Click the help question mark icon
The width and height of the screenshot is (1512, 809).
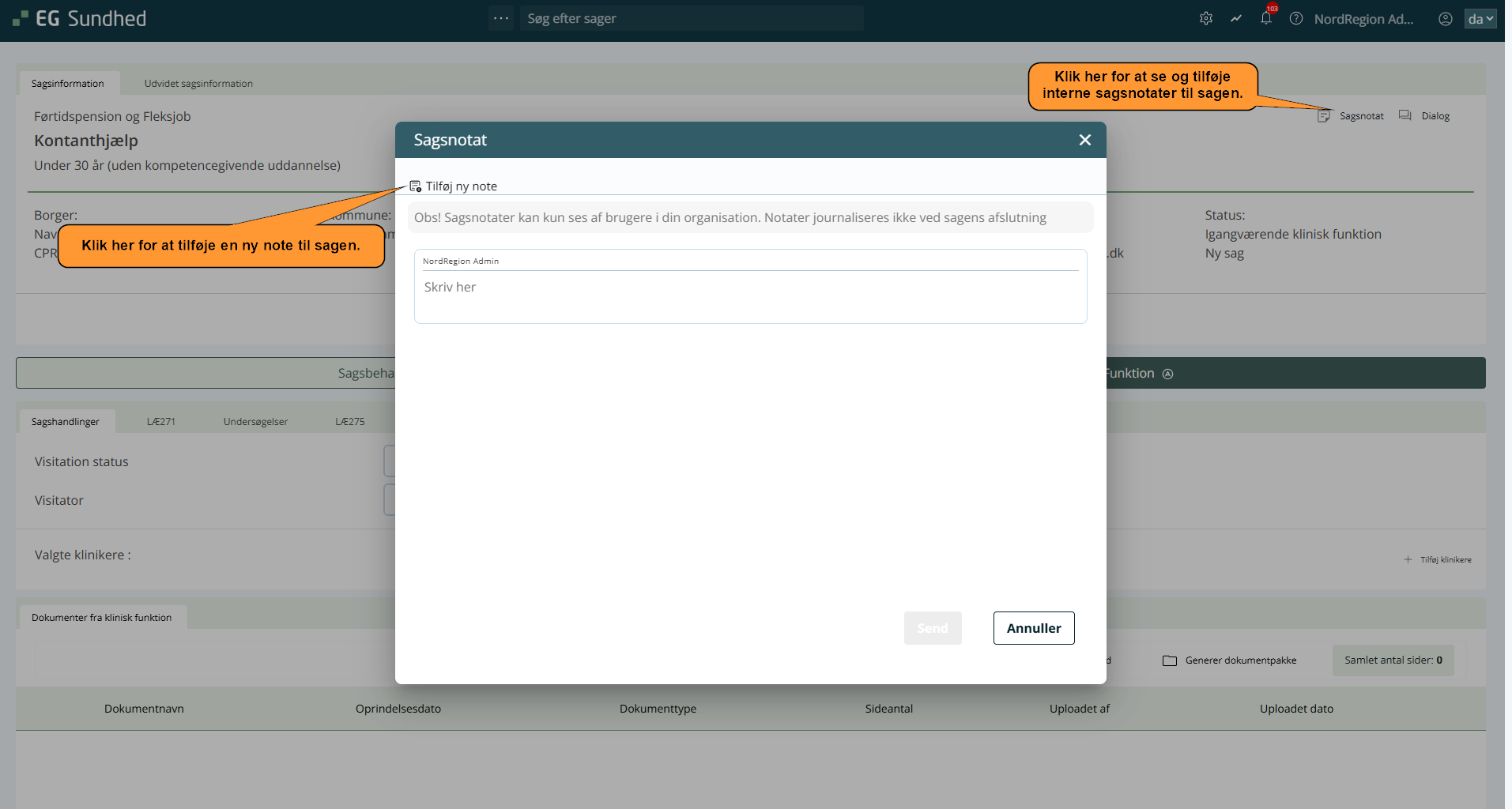point(1296,18)
